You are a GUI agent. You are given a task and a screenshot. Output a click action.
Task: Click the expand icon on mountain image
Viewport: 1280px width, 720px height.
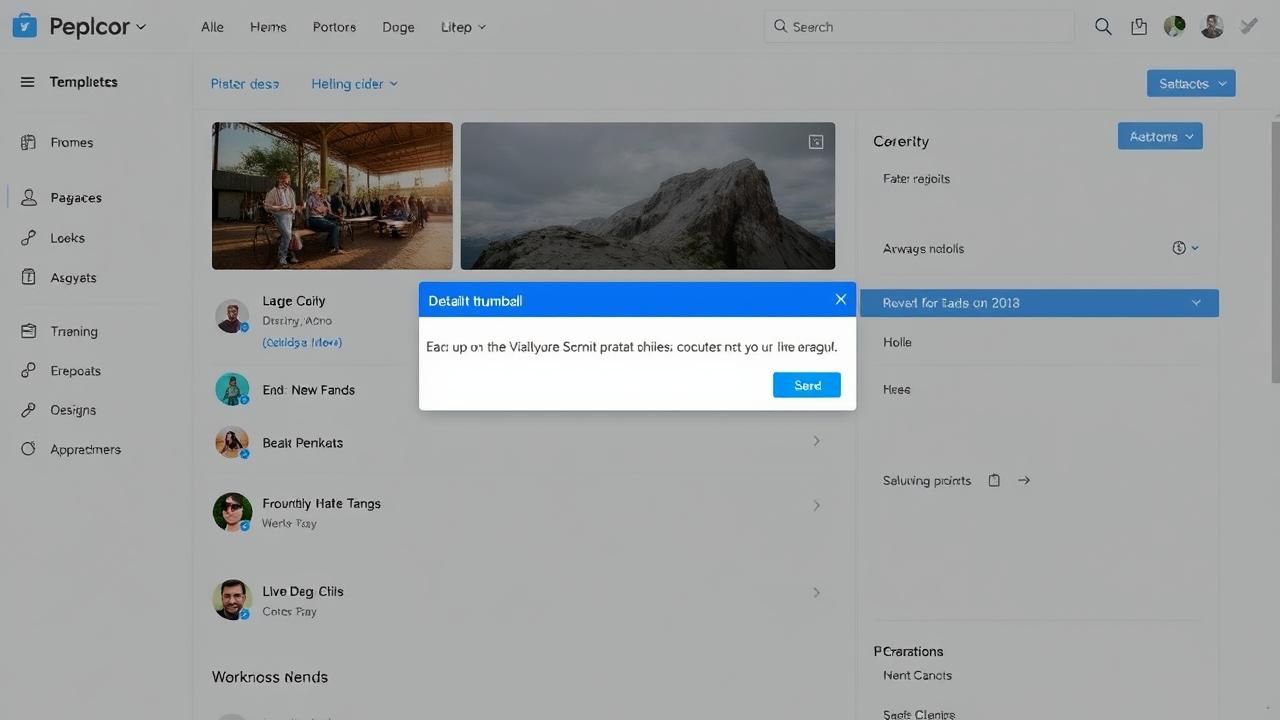(x=816, y=142)
